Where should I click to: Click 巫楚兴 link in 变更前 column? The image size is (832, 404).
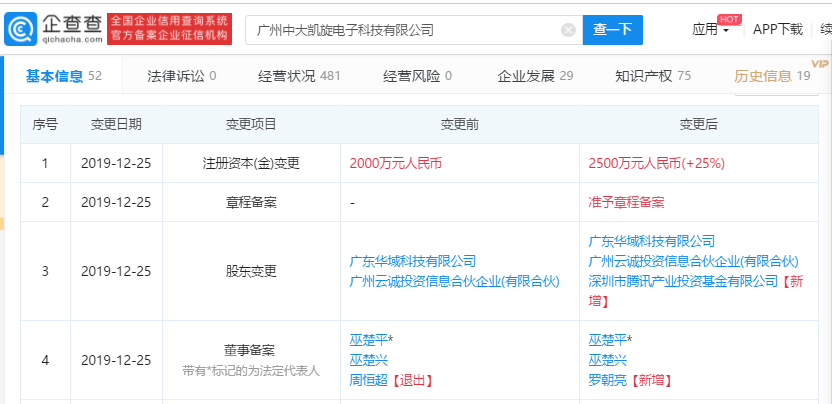[x=369, y=360]
